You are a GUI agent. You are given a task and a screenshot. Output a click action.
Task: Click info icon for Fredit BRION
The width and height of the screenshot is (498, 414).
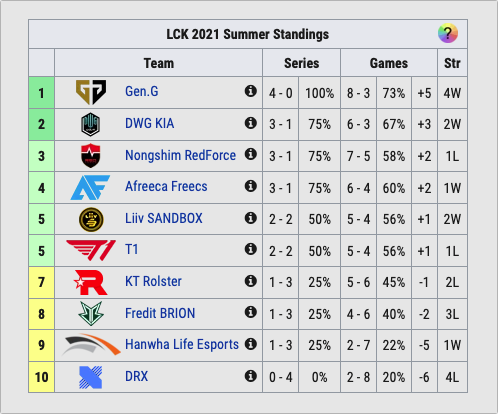point(251,312)
